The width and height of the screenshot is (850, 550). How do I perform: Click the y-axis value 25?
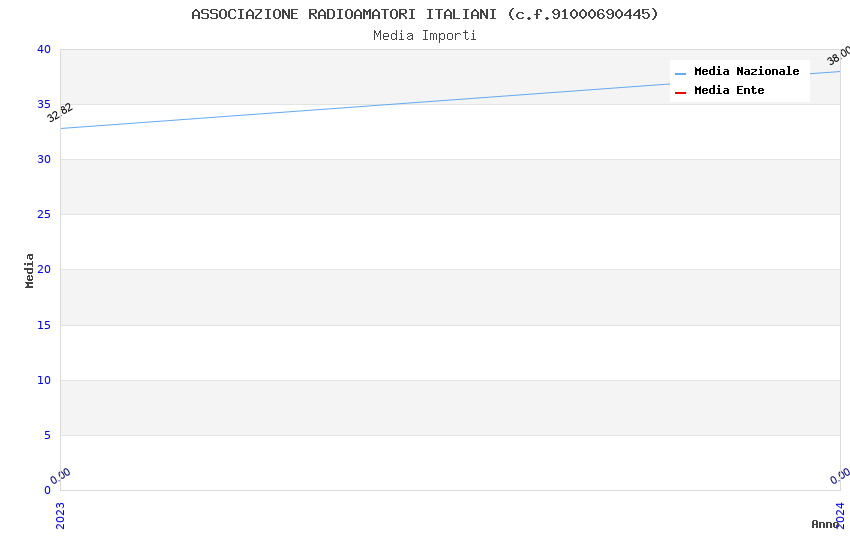tap(44, 215)
